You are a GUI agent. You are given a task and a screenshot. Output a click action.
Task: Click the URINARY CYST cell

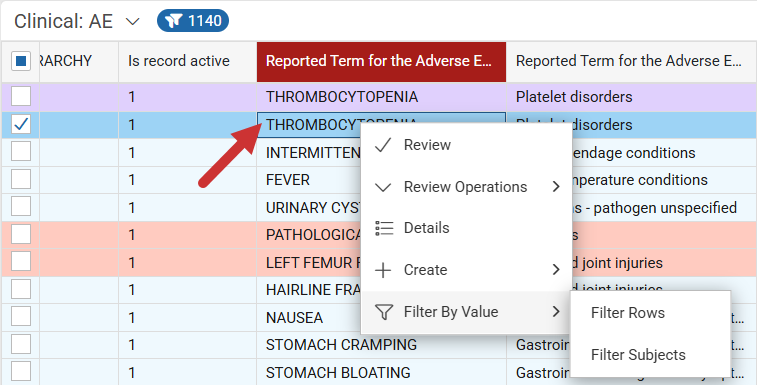pos(309,208)
